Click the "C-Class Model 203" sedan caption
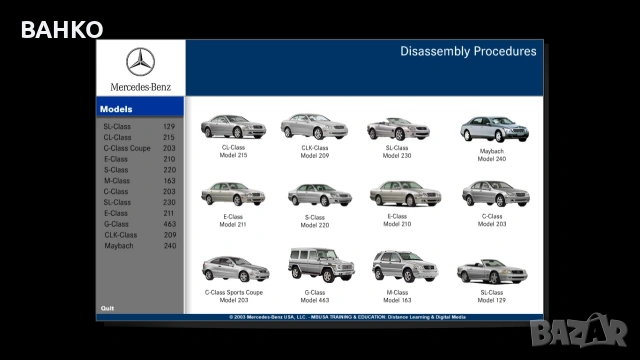 point(492,220)
